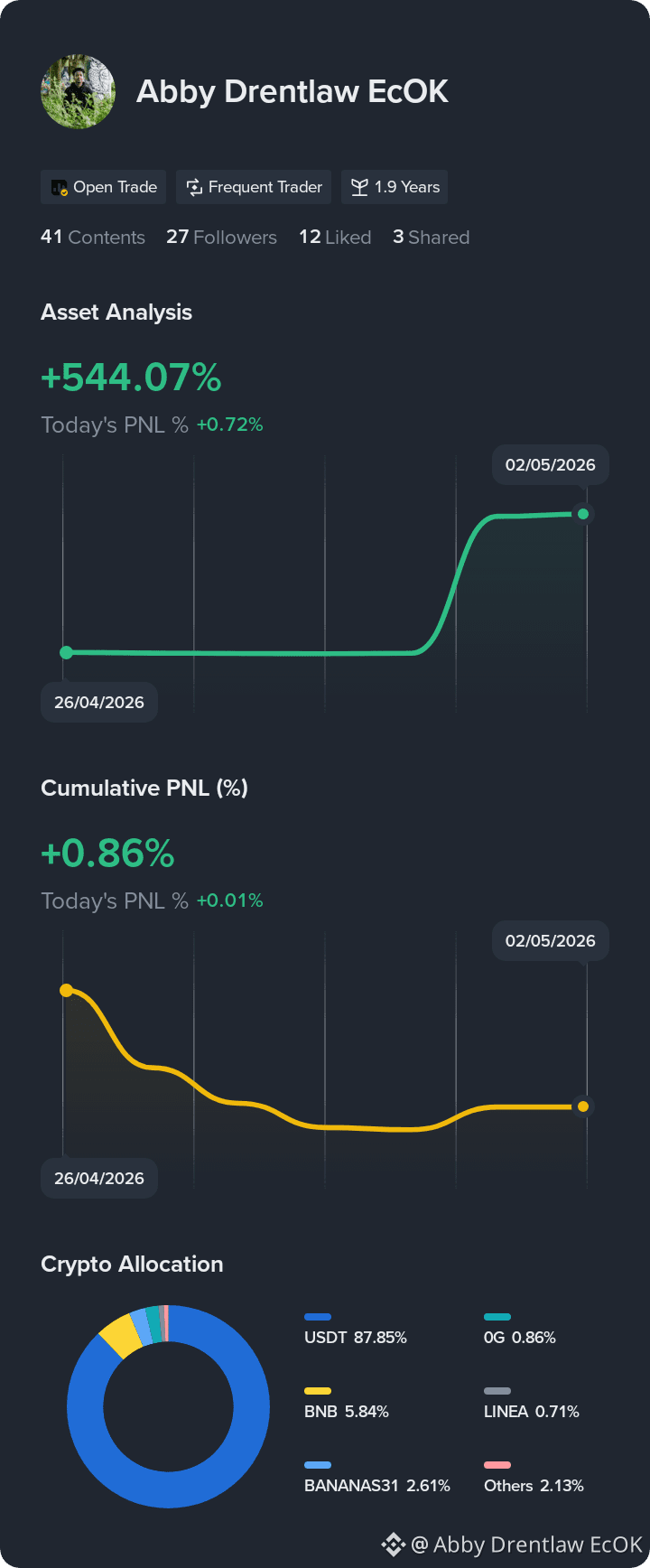Click the BANANAS31 light-blue legend marker
Screen dimensions: 650x1568
pyautogui.click(x=318, y=1465)
